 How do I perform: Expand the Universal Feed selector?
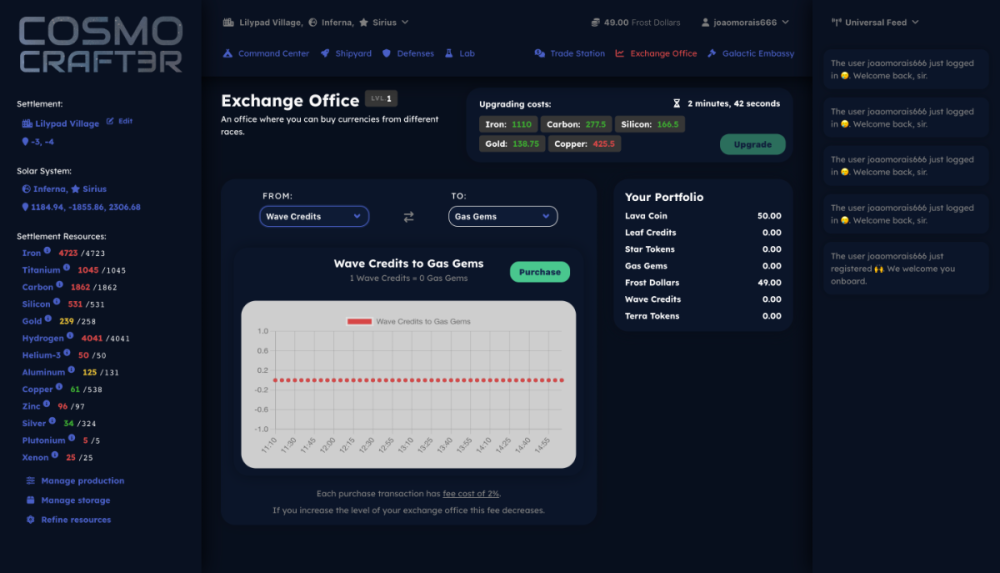click(x=875, y=22)
